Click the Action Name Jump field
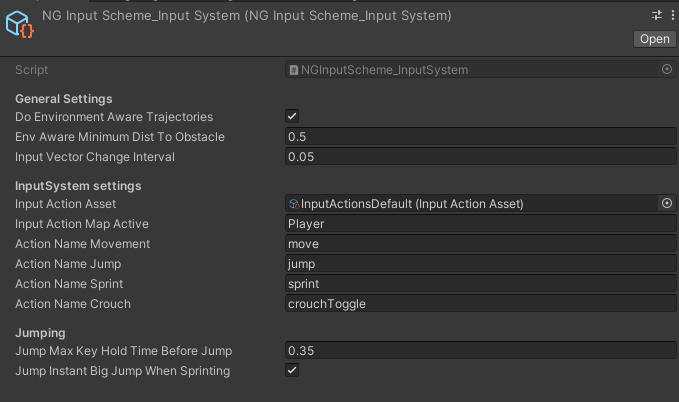The image size is (679, 402). pyautogui.click(x=480, y=264)
